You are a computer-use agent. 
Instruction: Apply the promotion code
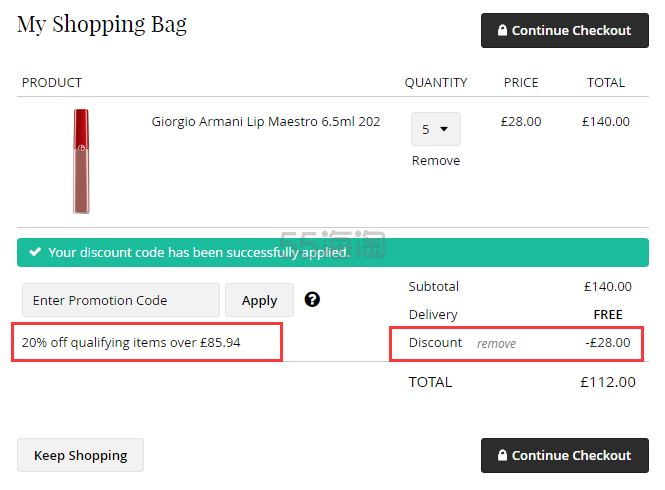click(259, 300)
